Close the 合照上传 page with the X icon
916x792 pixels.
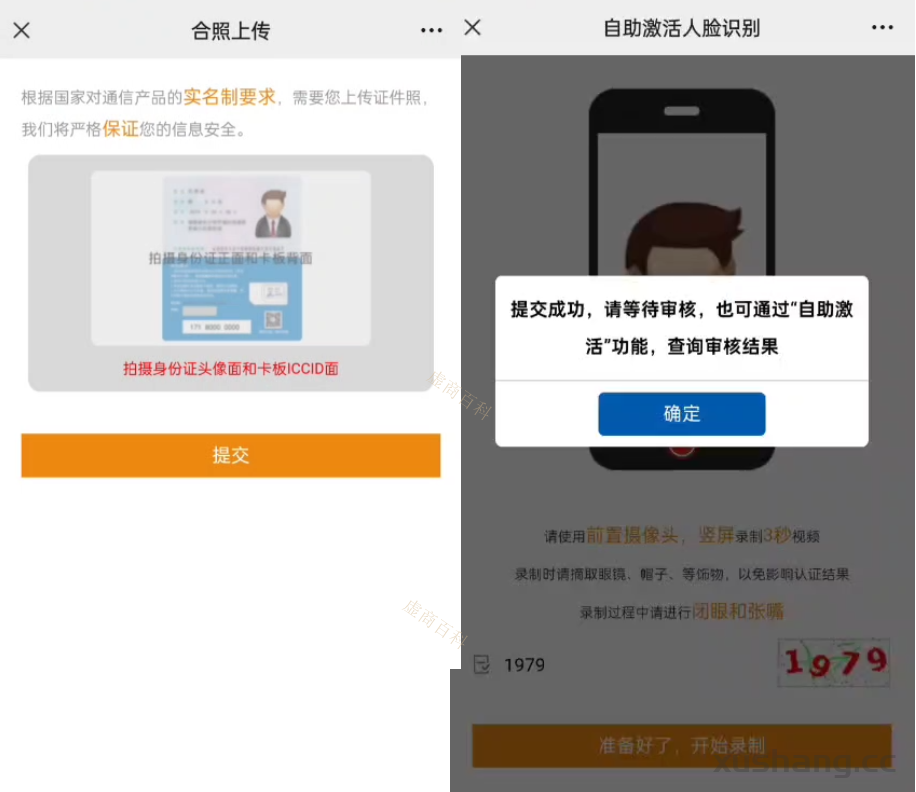point(22,30)
